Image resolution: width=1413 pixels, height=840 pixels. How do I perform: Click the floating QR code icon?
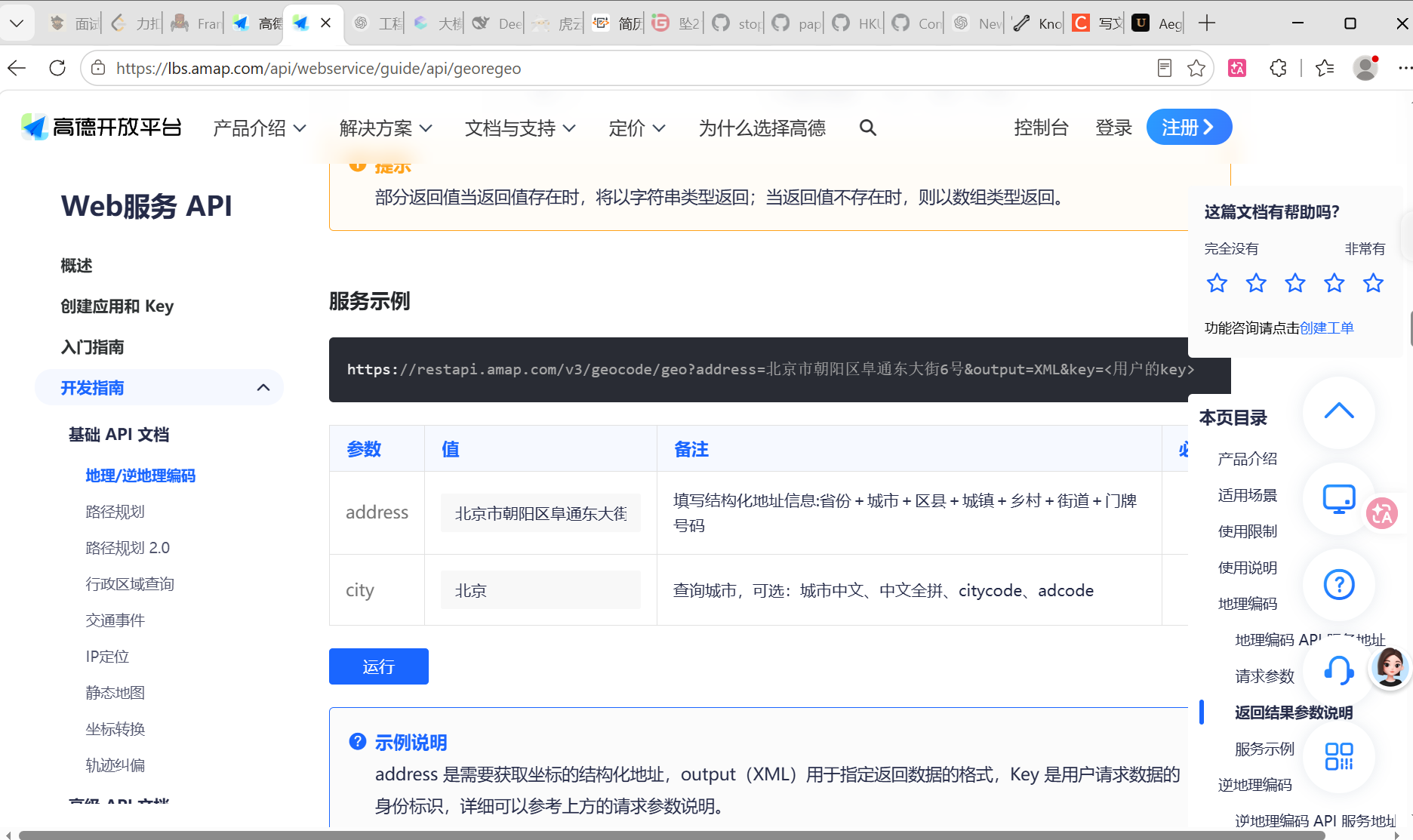click(1339, 756)
